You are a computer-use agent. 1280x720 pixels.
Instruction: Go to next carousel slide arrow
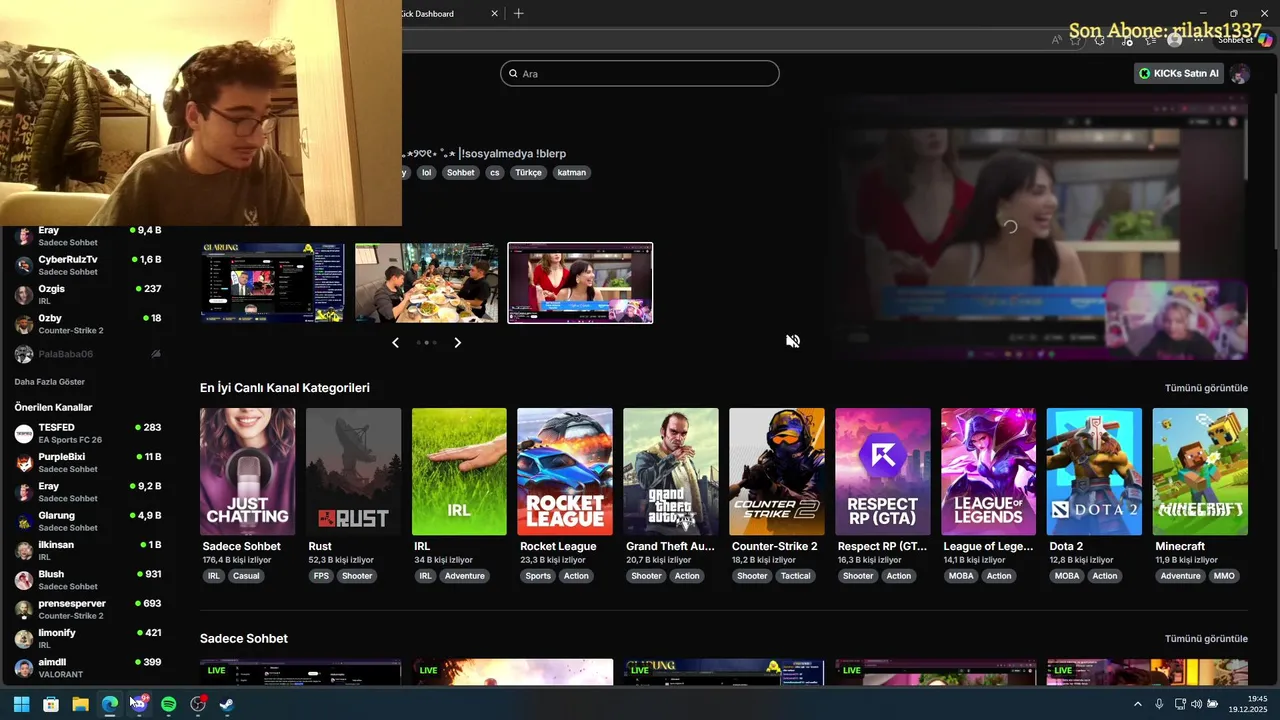point(458,343)
